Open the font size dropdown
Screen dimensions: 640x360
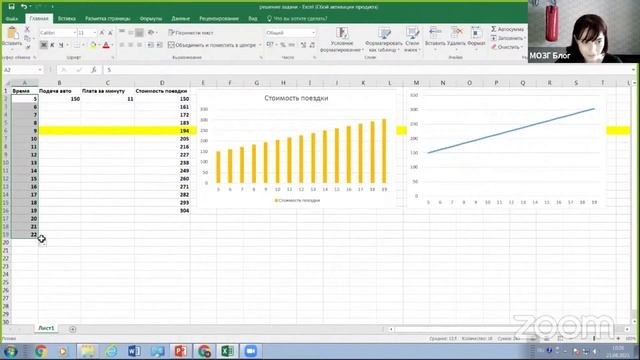coord(95,33)
